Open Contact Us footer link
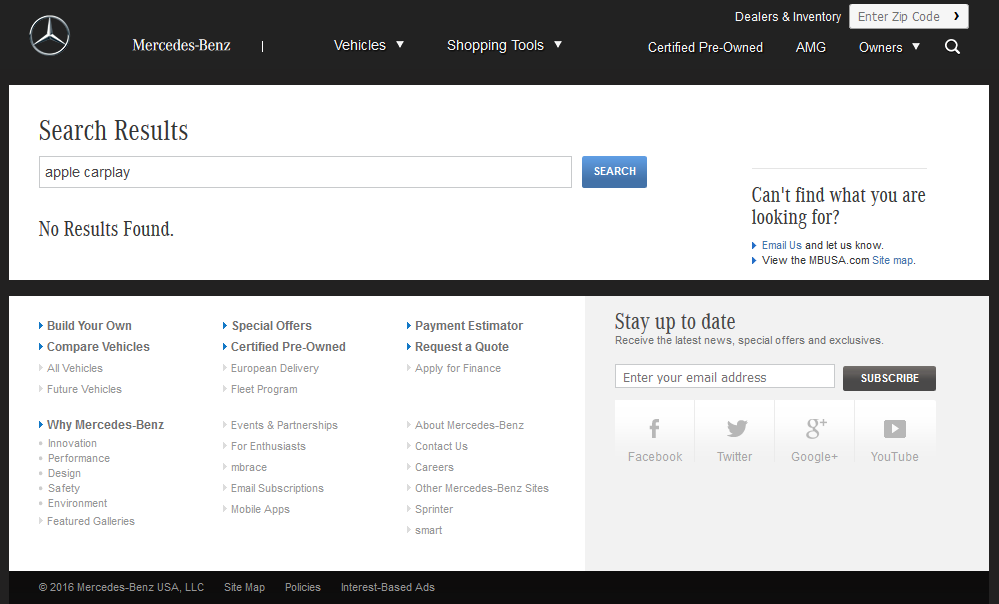 pyautogui.click(x=442, y=447)
